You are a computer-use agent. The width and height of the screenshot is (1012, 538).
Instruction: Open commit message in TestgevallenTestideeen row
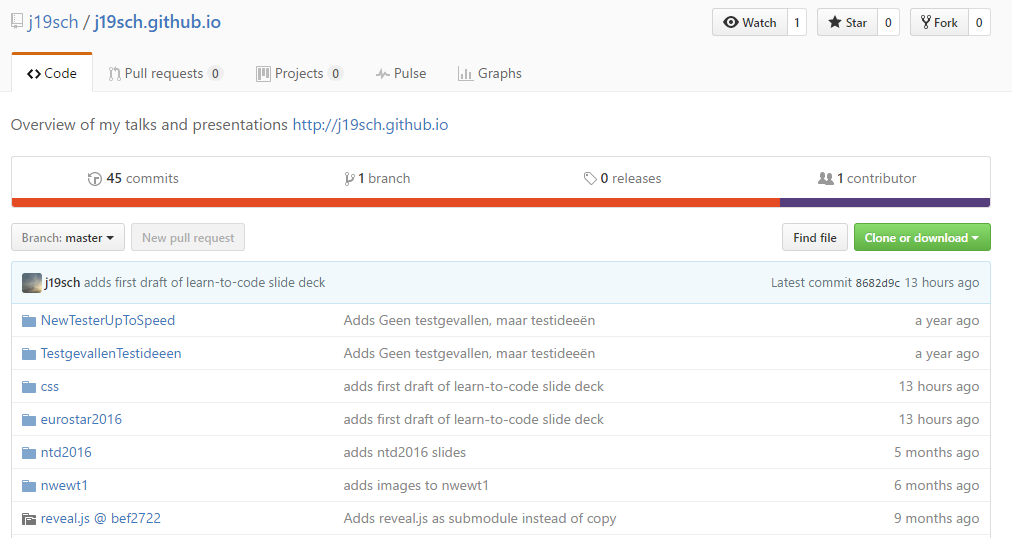tap(469, 354)
